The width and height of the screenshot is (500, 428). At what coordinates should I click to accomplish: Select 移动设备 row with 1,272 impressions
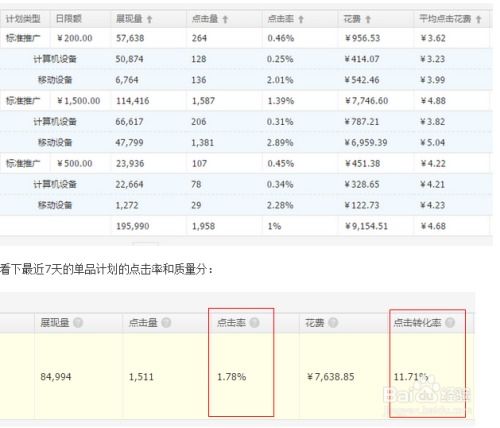pos(246,205)
